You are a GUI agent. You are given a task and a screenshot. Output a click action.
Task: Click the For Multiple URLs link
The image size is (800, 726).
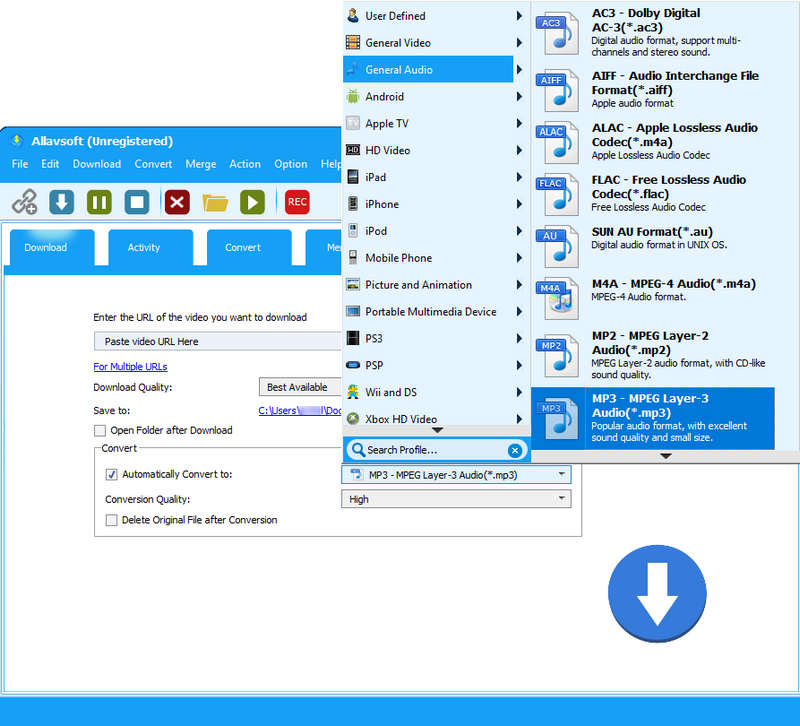pos(130,367)
